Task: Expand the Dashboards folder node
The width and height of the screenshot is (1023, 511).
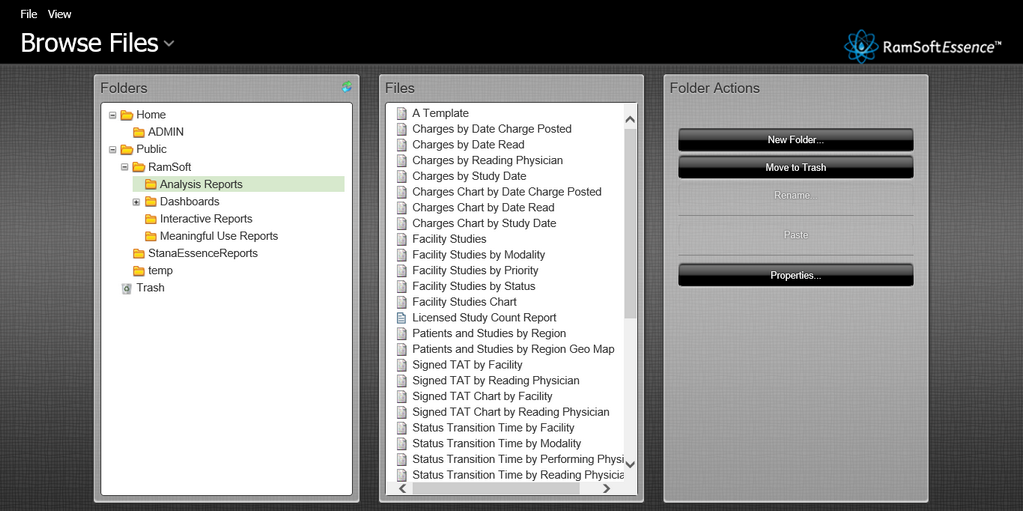Action: point(136,202)
